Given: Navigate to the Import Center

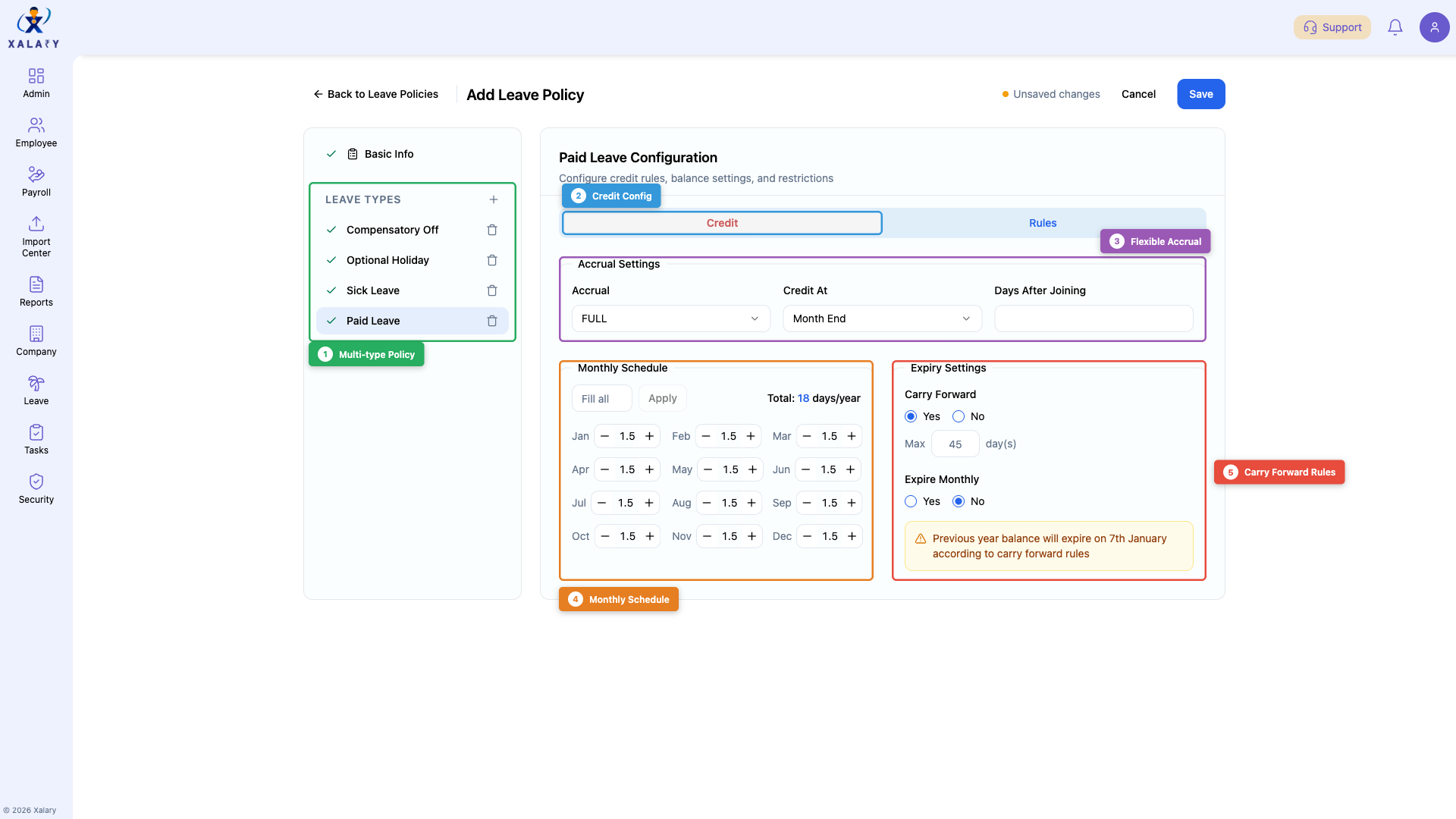Looking at the screenshot, I should (36, 236).
